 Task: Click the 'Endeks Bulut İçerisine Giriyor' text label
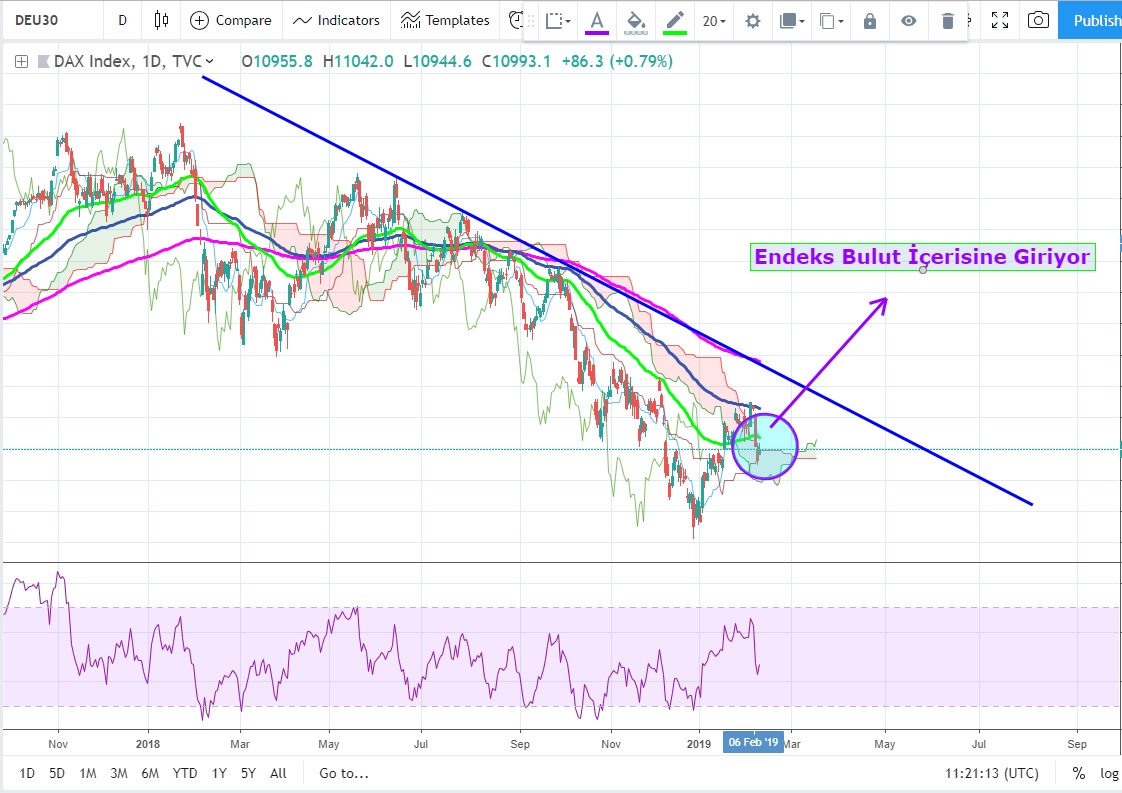tap(921, 257)
